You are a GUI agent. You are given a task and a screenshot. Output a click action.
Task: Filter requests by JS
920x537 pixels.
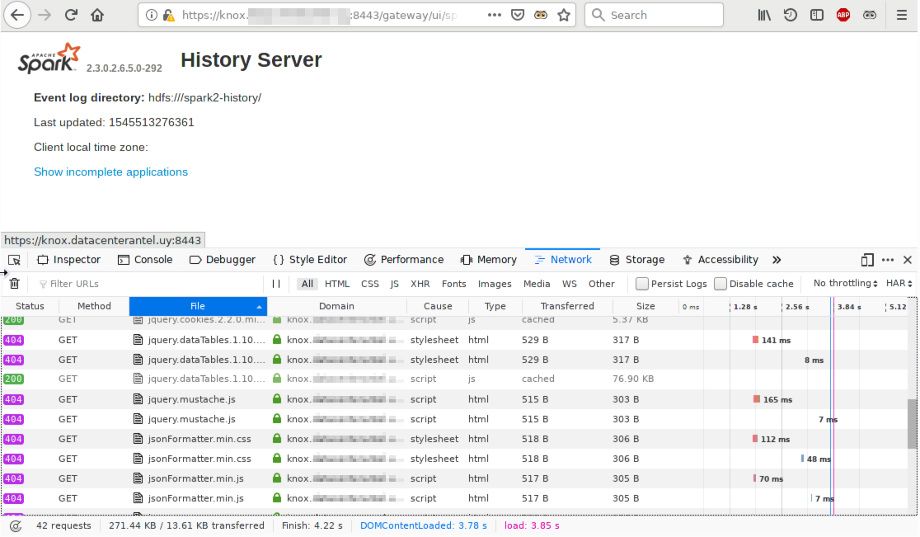coord(394,283)
